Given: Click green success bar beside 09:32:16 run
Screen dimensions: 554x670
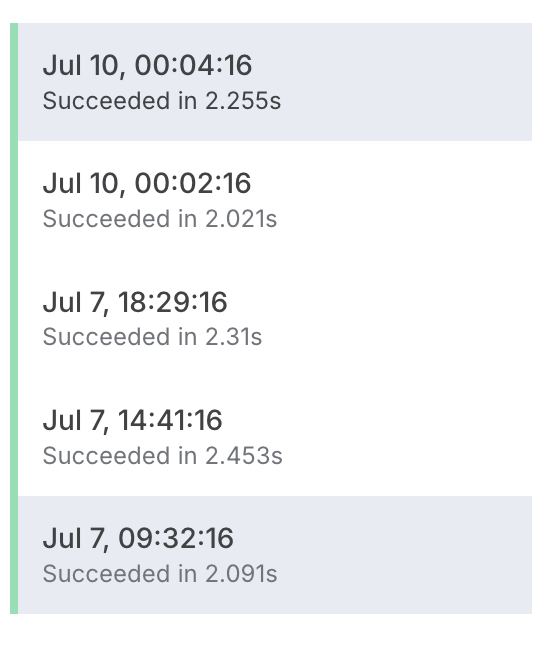Looking at the screenshot, I should [14, 555].
